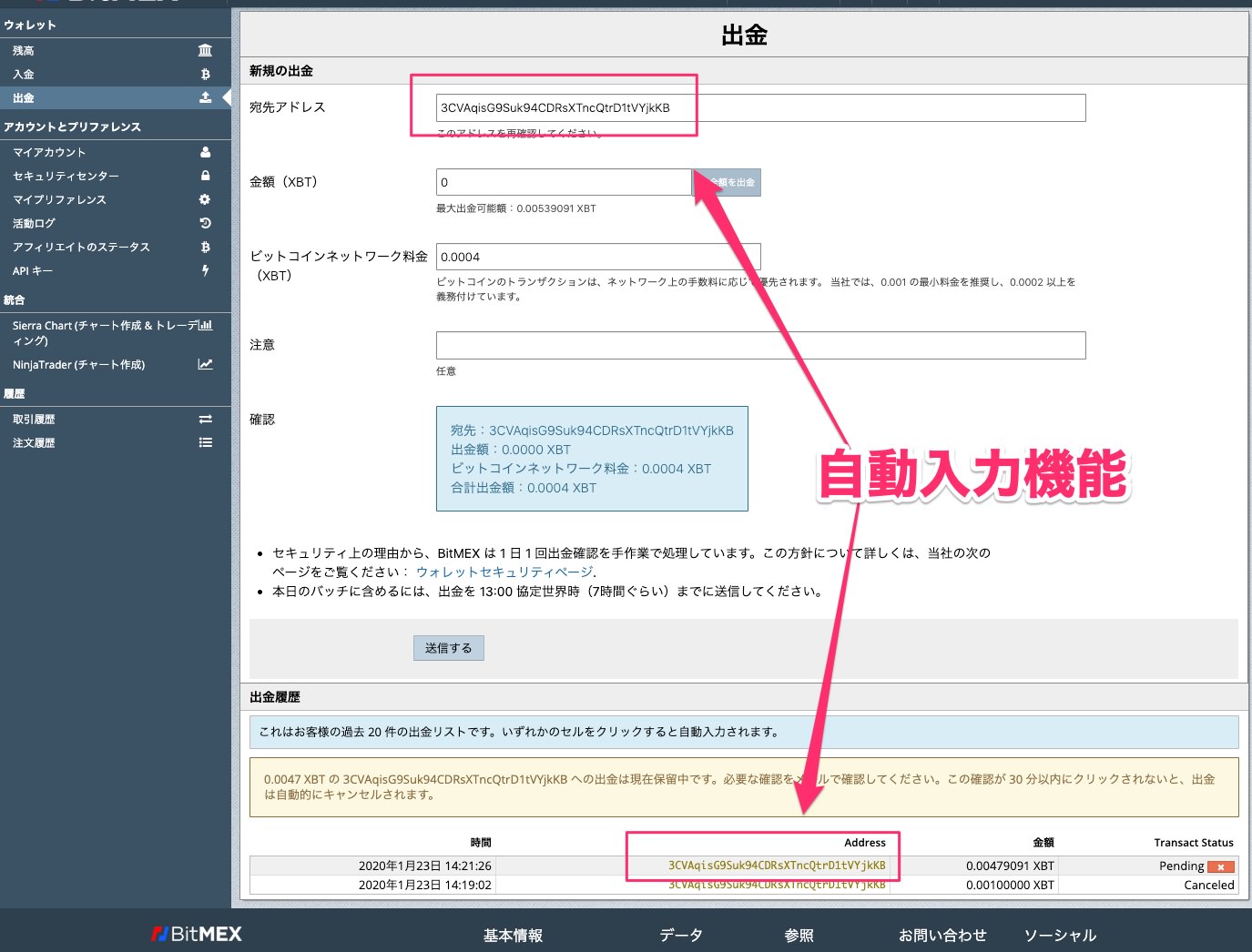This screenshot has width=1252, height=952.
Task: Click the upload icon beside 出金
Action: (205, 98)
